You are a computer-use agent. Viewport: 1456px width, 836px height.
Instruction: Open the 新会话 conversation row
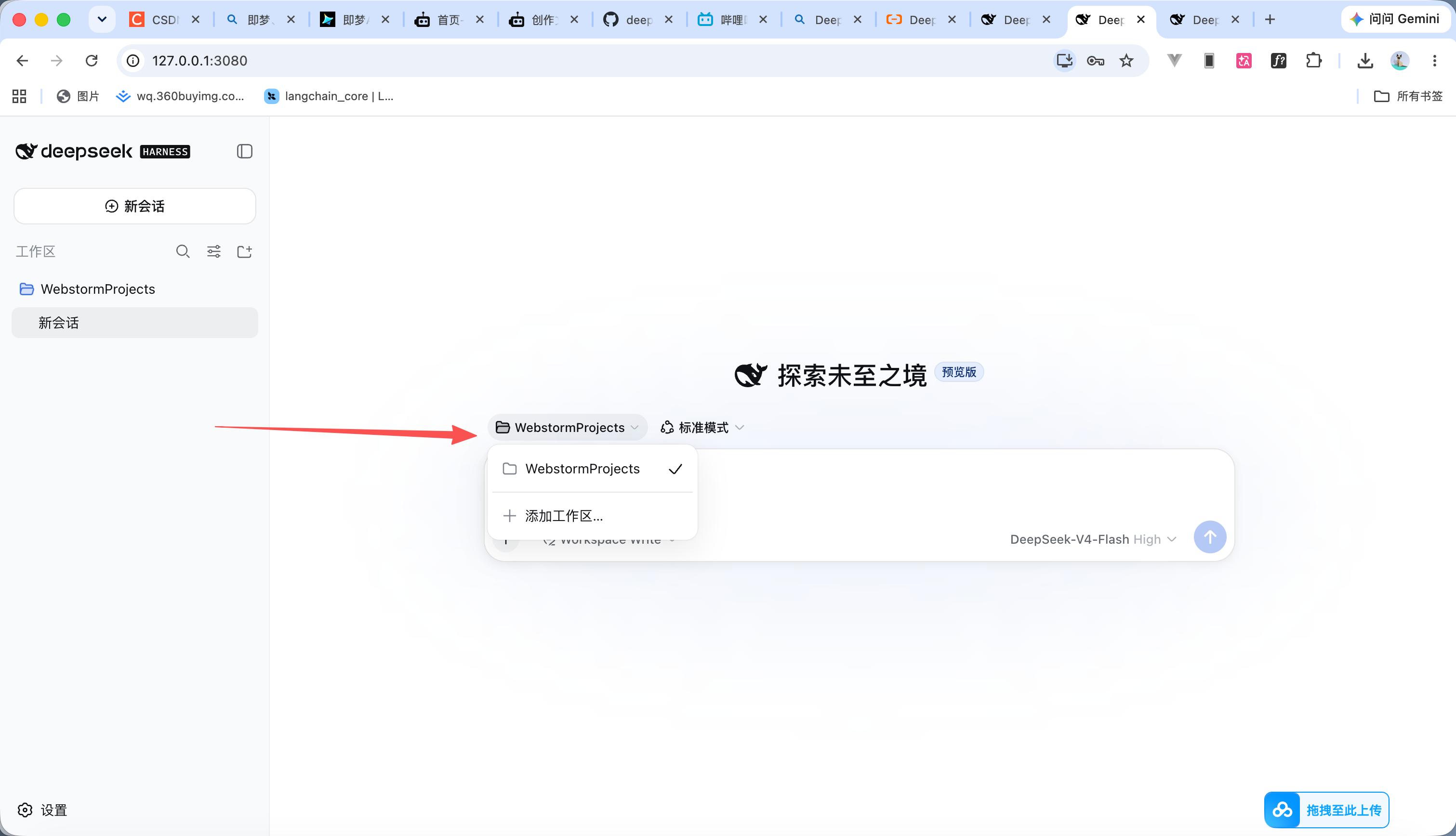[135, 323]
